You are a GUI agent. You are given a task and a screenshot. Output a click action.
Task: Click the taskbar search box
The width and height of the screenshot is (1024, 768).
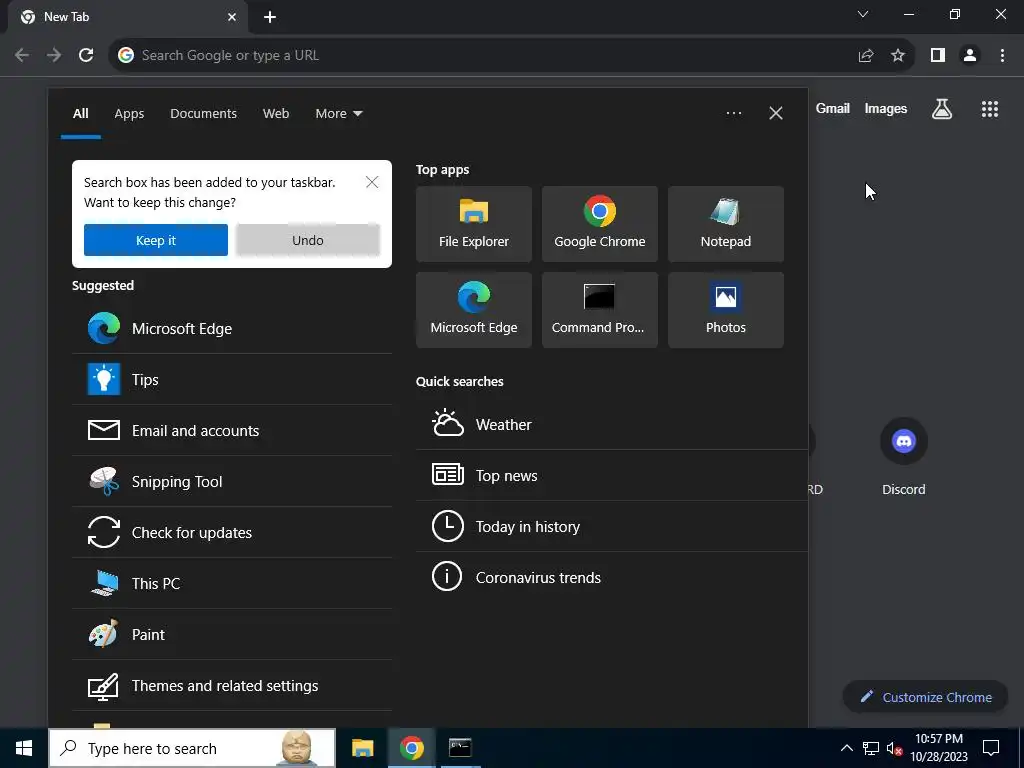click(192, 748)
